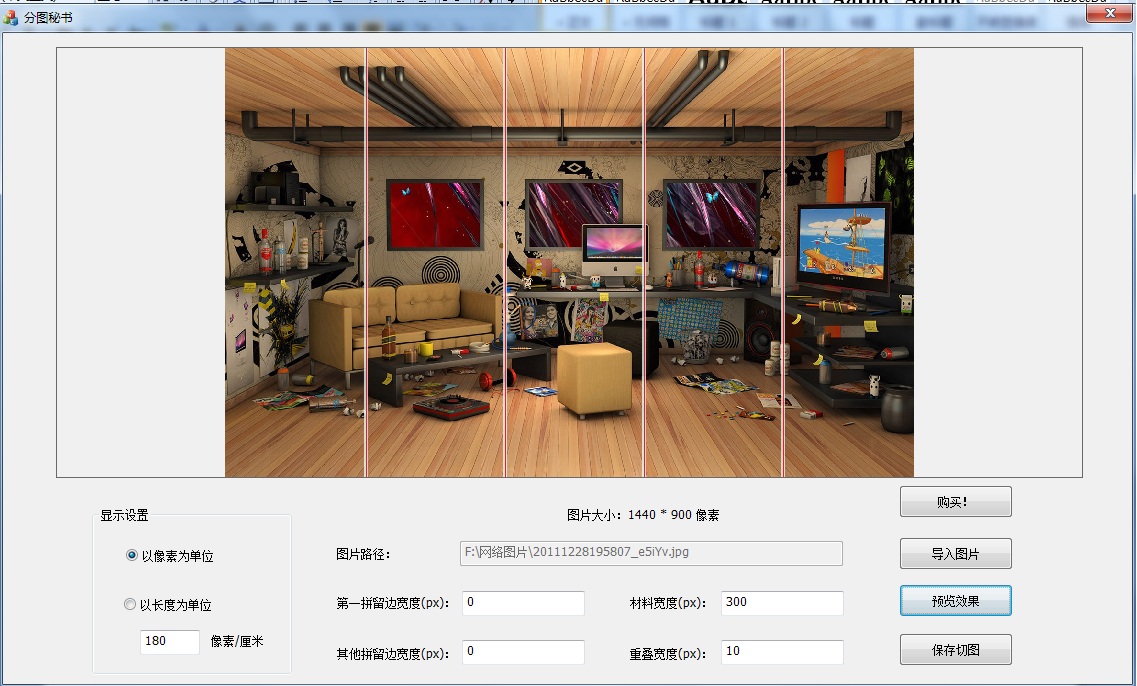Image resolution: width=1137 pixels, height=686 pixels.
Task: Click the 第一拼留边宽度 input field
Action: point(523,603)
